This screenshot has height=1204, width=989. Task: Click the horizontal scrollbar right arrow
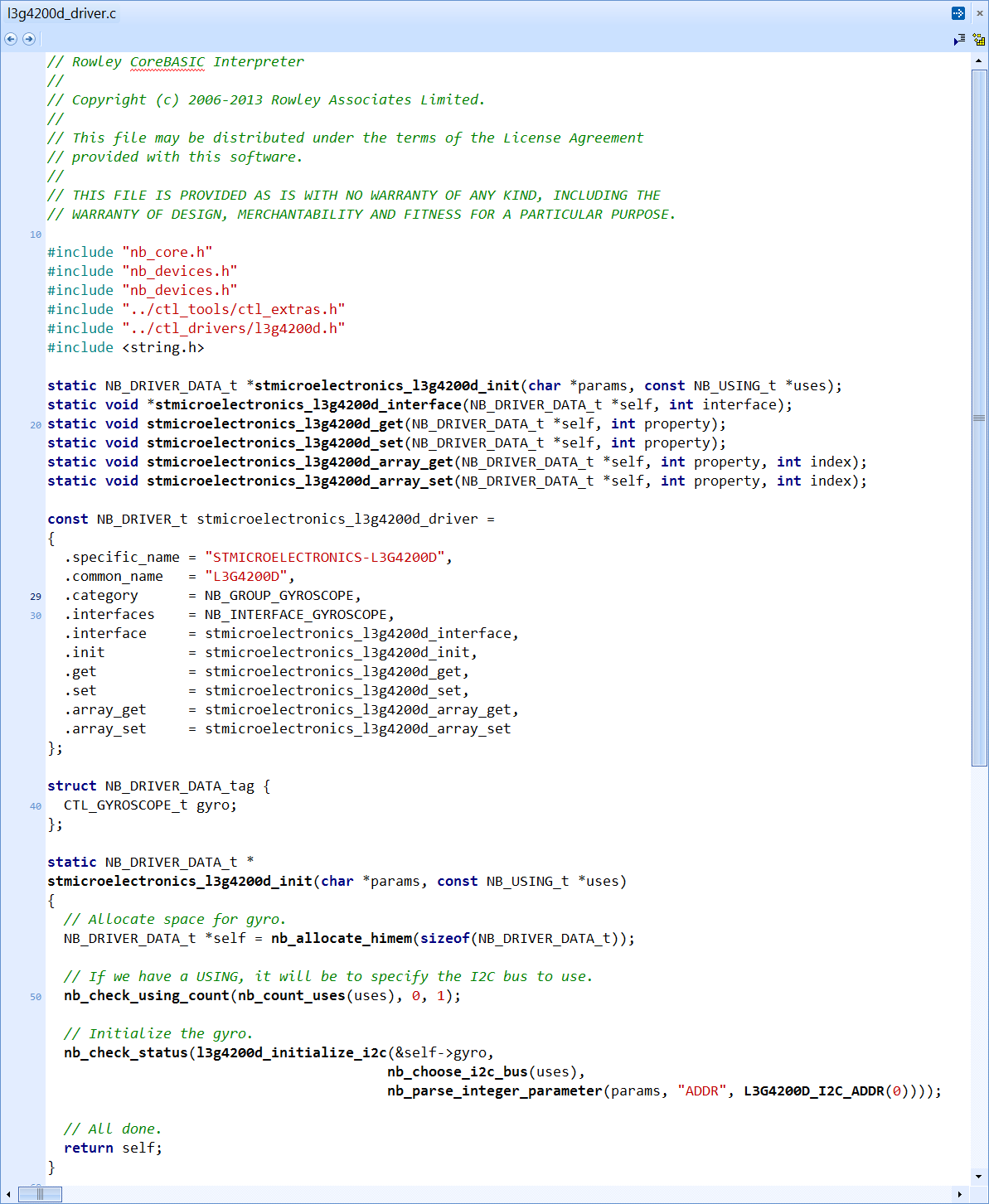point(961,1194)
